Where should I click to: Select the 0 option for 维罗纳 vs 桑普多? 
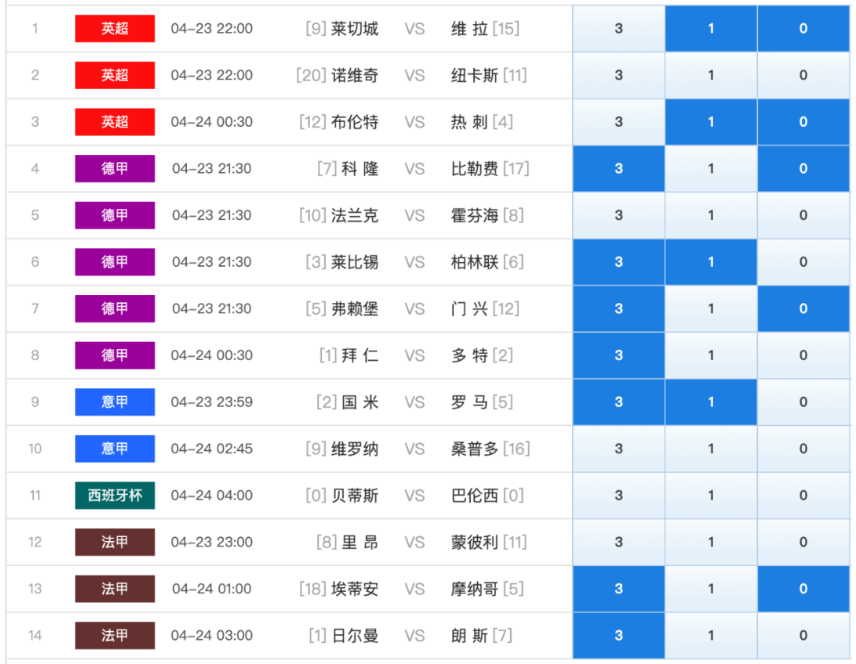pos(803,449)
